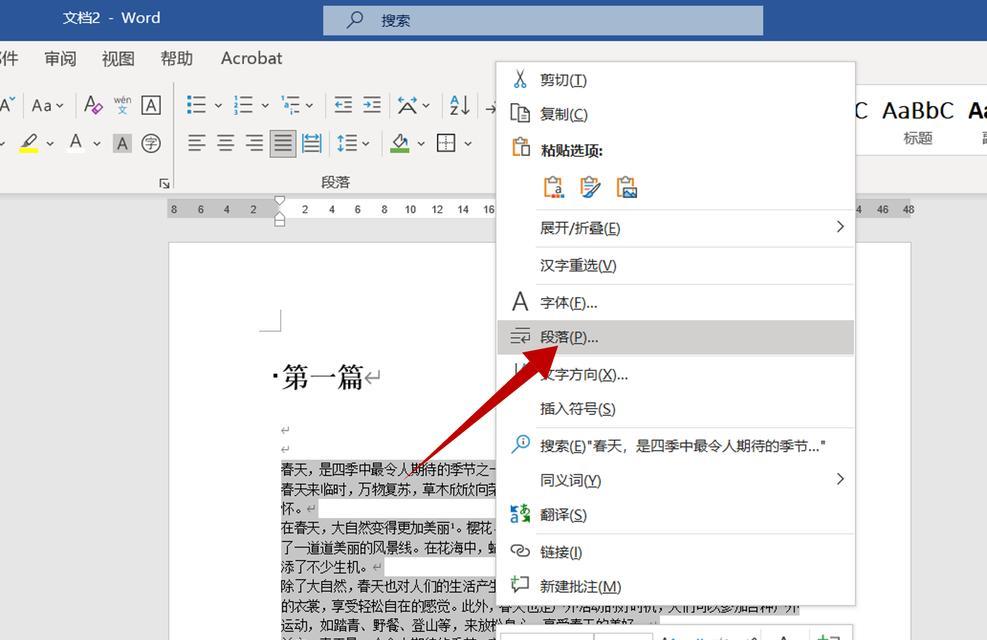Click the increase indent icon
Viewport: 987px width, 640px height.
click(x=372, y=104)
